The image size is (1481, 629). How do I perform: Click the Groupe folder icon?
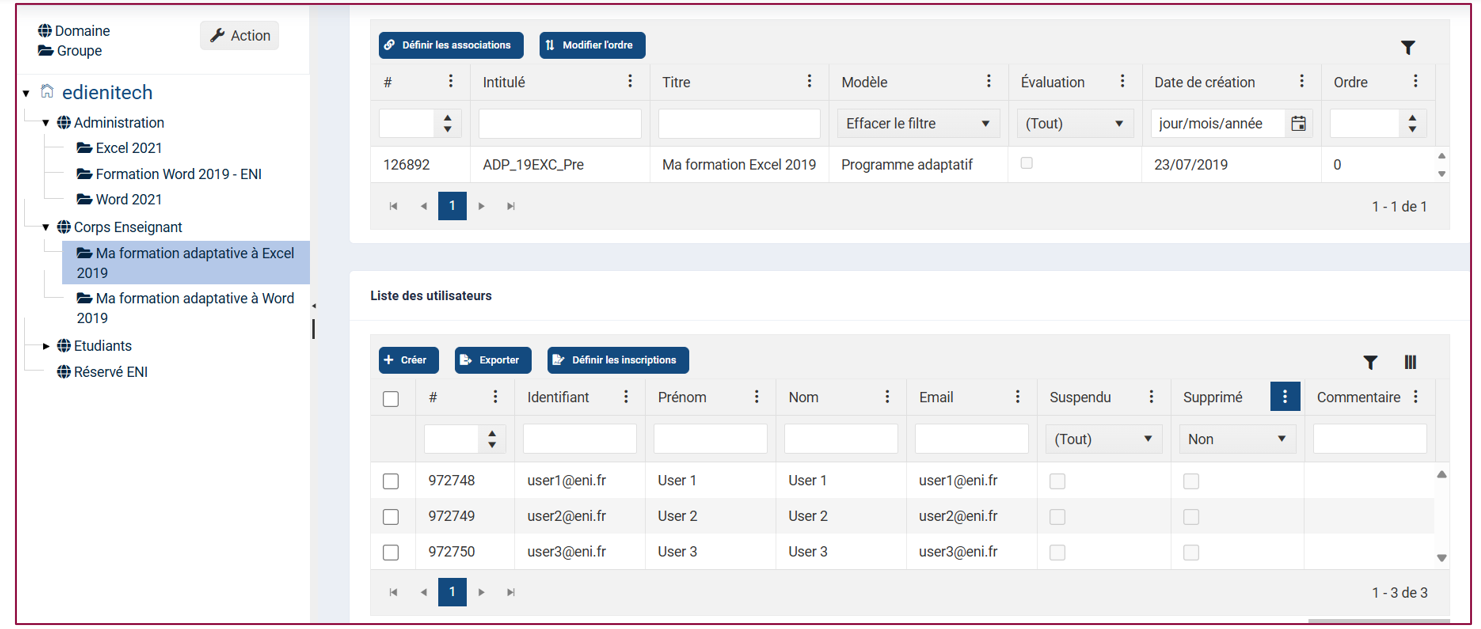[46, 51]
